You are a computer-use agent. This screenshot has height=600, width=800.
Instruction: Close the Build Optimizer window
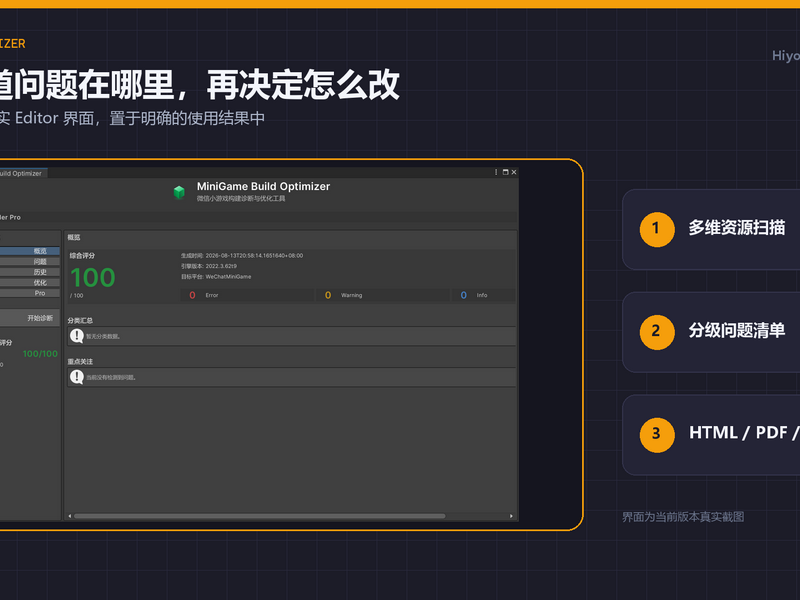514,172
